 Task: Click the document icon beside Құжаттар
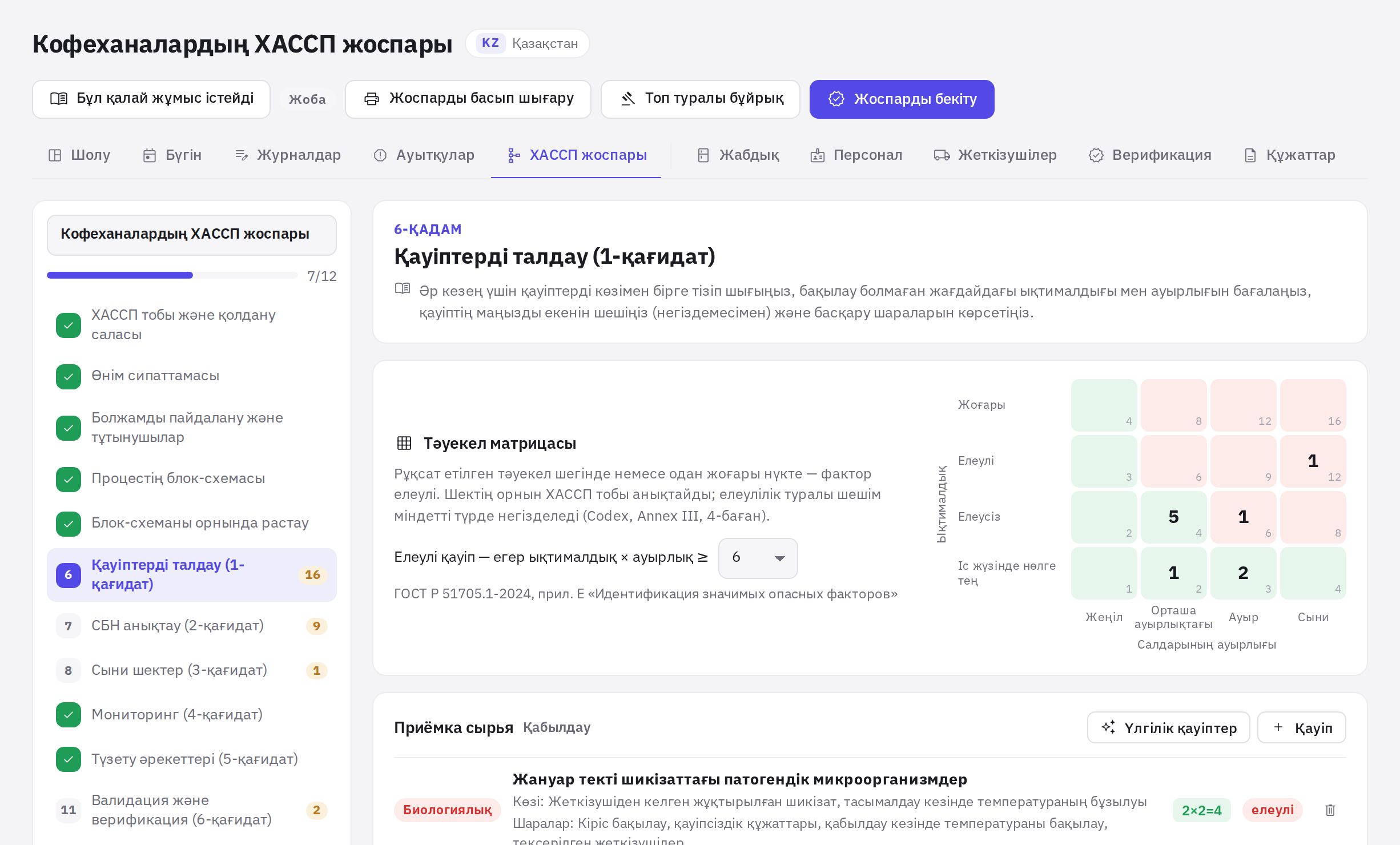(1250, 155)
